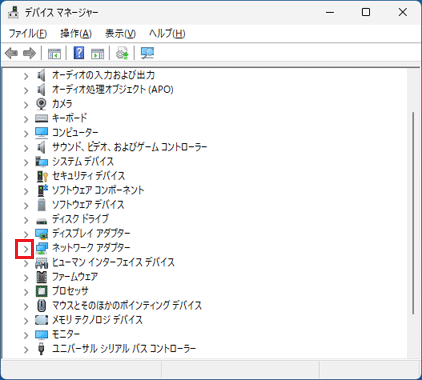Click the drive icon for ディスク ドライブ
This screenshot has width=422, height=380.
(41, 220)
